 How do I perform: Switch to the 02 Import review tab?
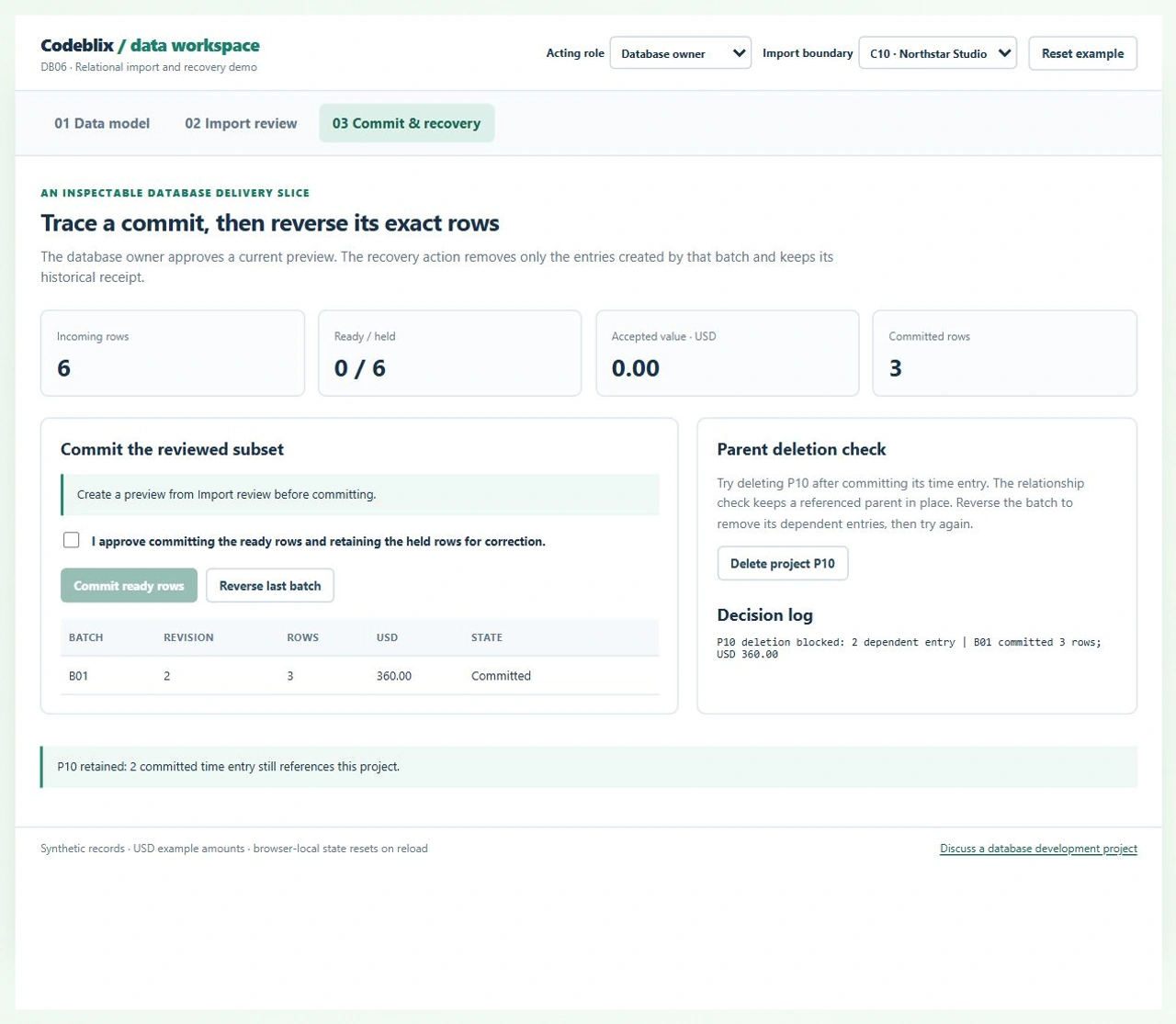point(241,123)
